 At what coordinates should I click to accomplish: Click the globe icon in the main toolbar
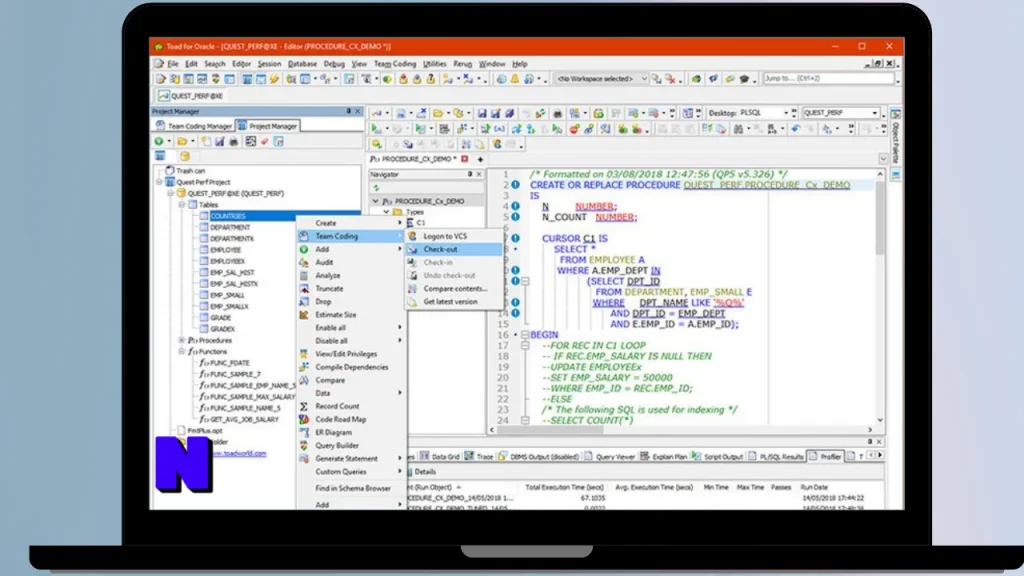500,79
